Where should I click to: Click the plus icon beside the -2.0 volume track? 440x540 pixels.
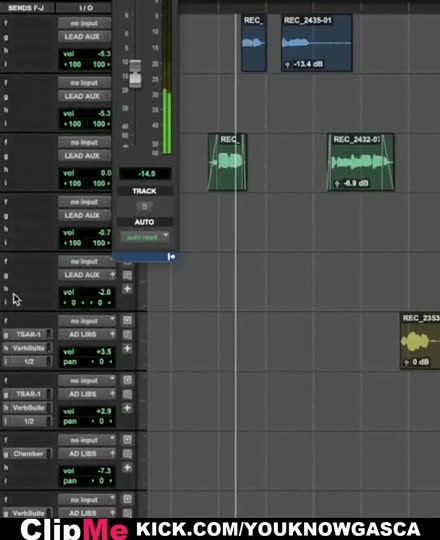pyautogui.click(x=127, y=289)
